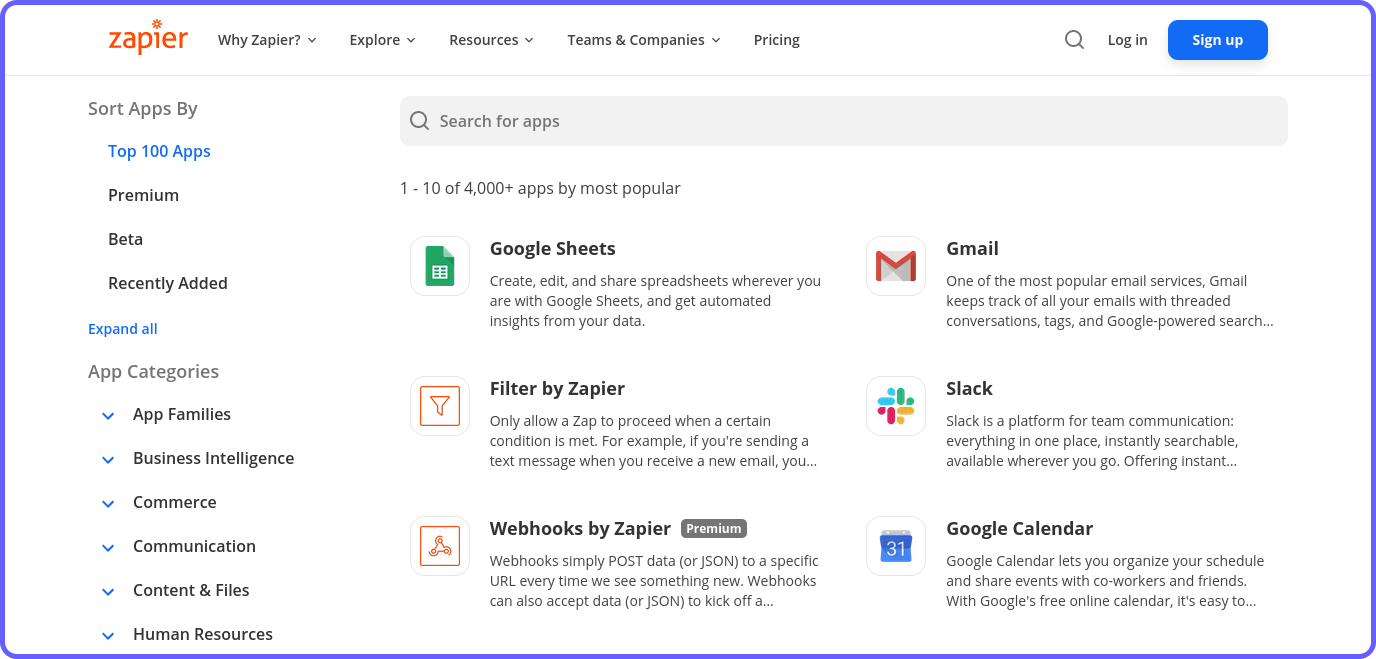Open the Resources dropdown menu
Image resolution: width=1376 pixels, height=659 pixels.
(491, 40)
